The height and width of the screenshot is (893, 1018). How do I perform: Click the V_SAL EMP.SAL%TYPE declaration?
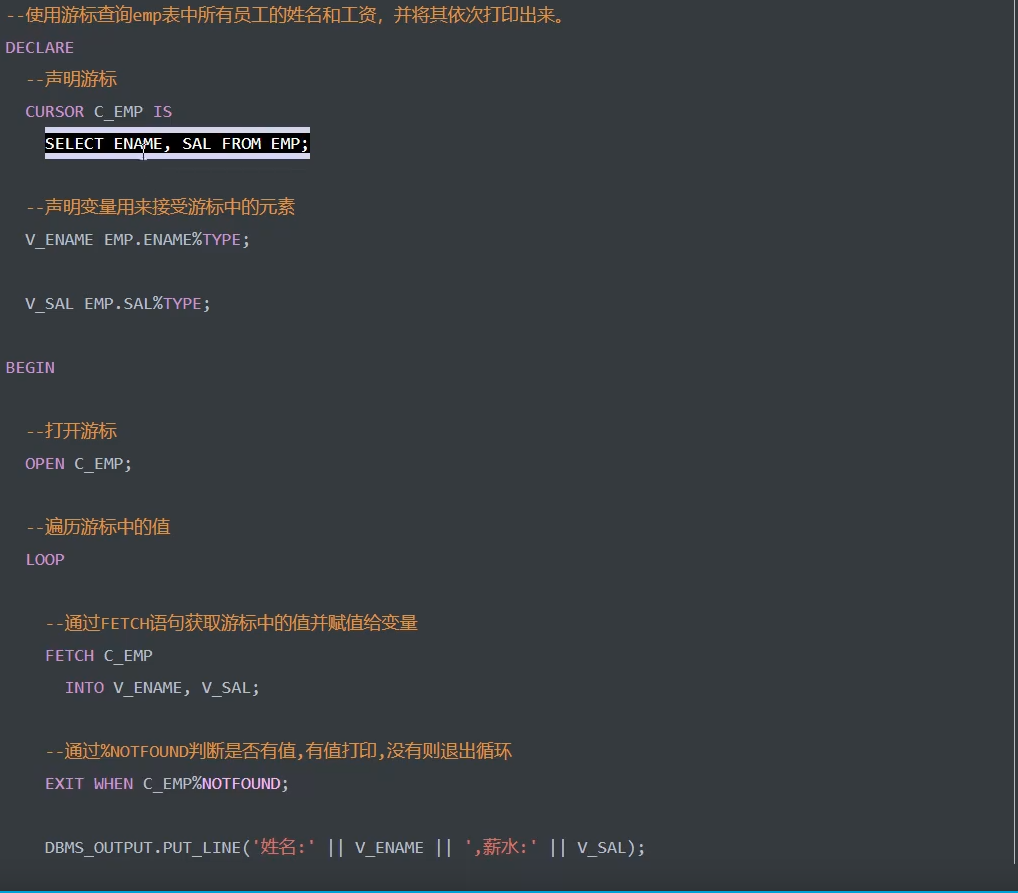pyautogui.click(x=118, y=304)
